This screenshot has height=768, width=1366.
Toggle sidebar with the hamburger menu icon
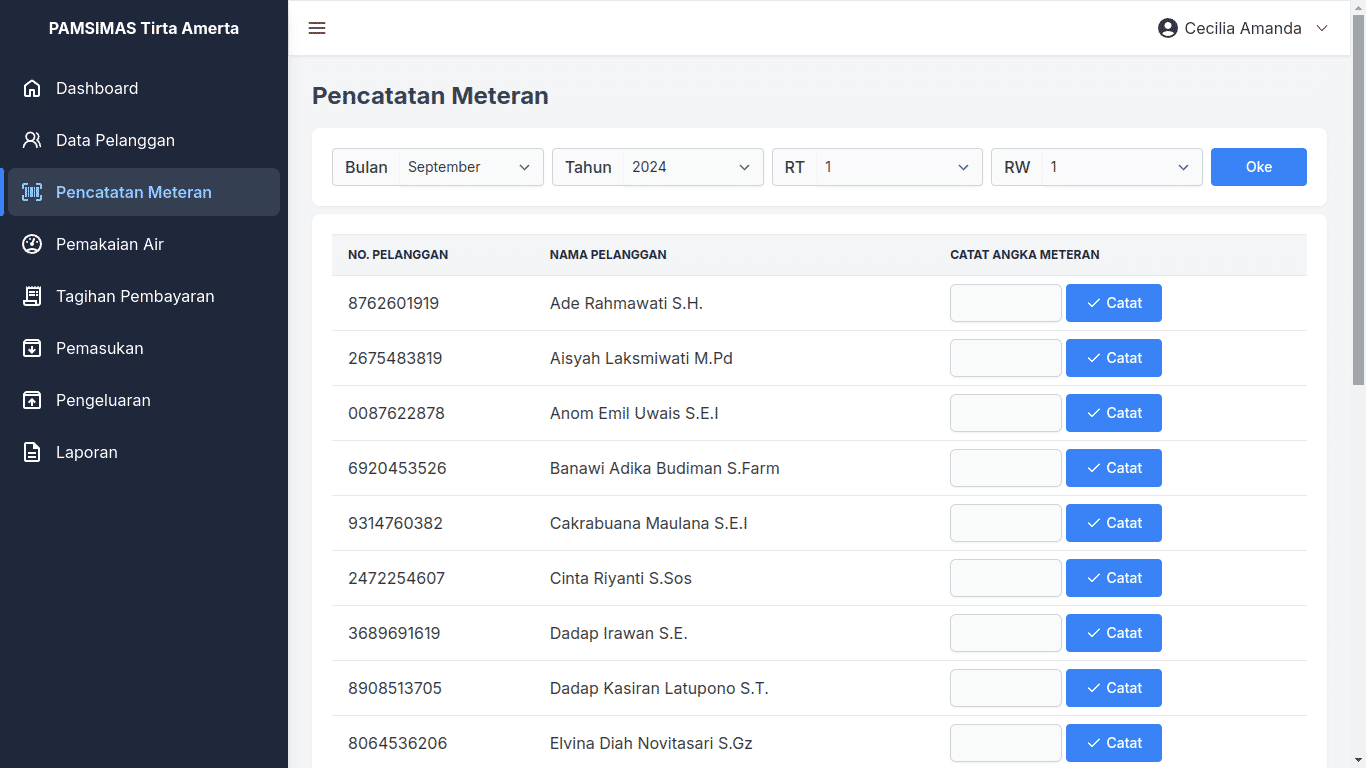tap(317, 28)
